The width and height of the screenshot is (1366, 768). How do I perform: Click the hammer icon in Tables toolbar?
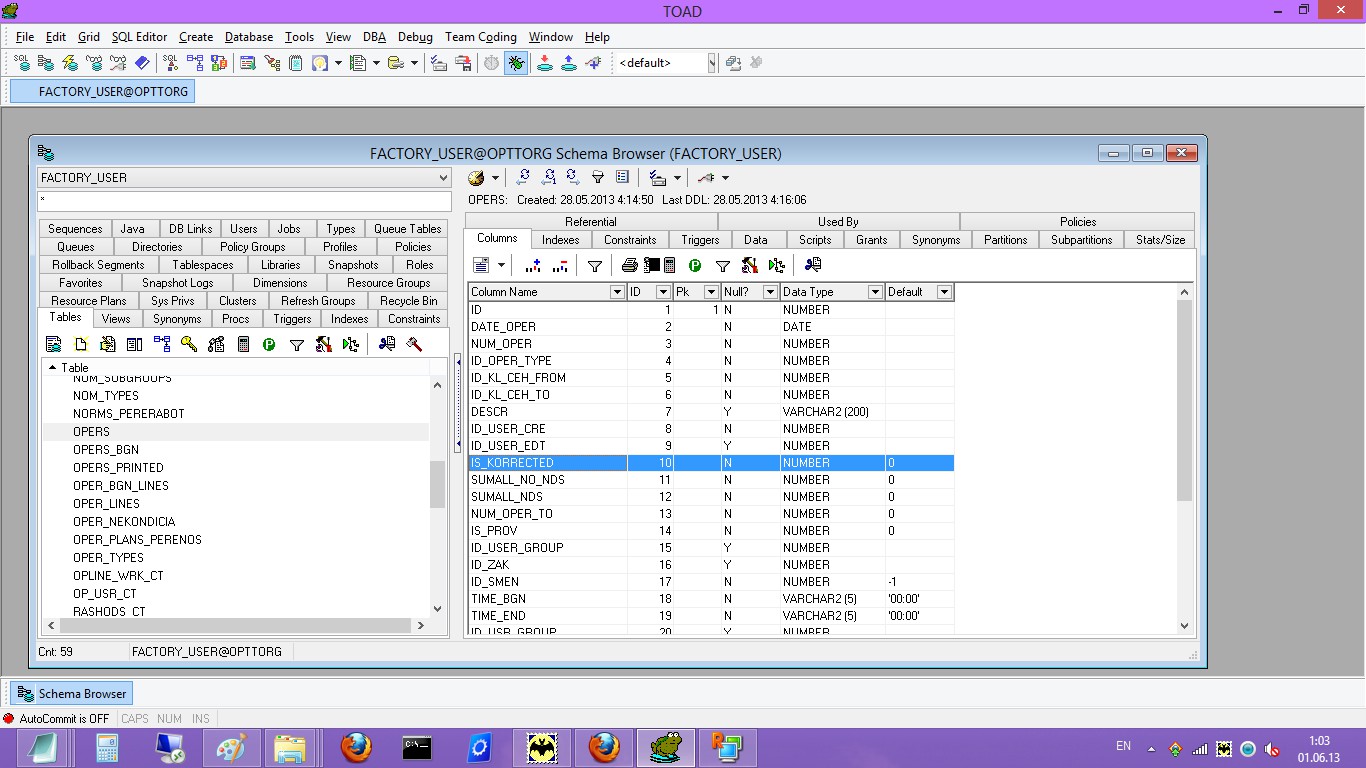tap(414, 344)
